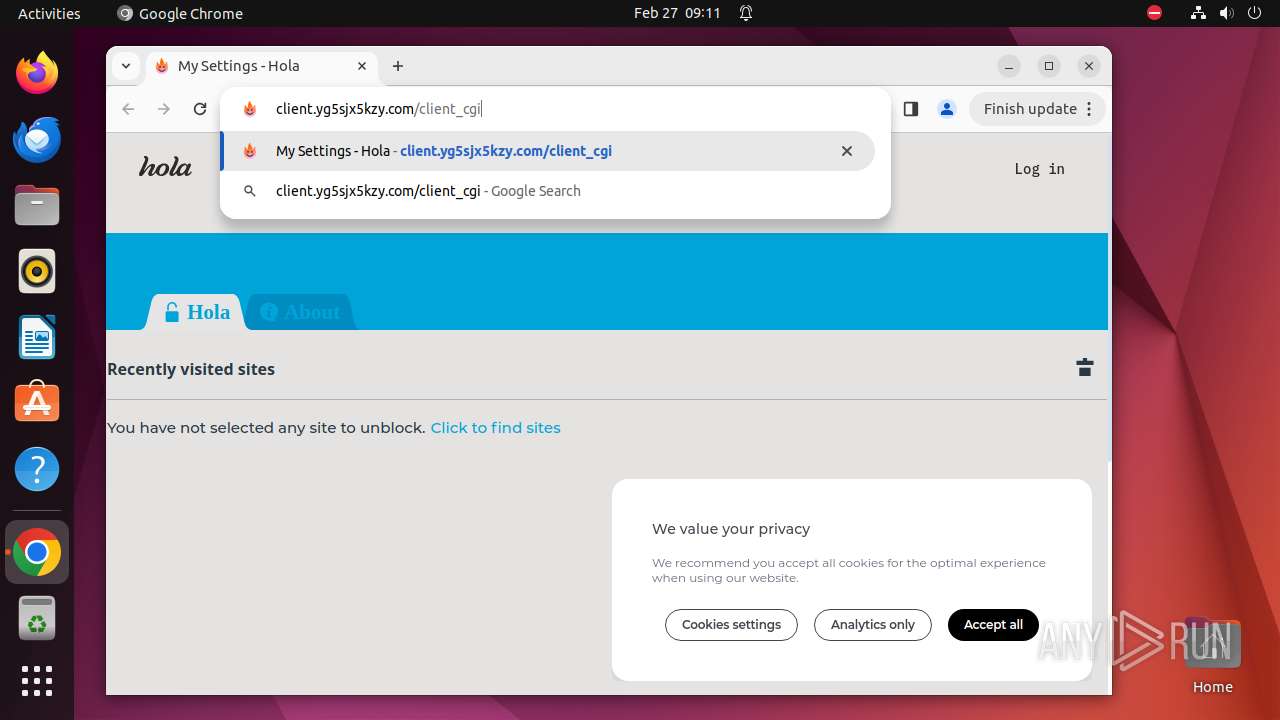
Task: Open network status icon in top bar
Action: pos(1198,13)
